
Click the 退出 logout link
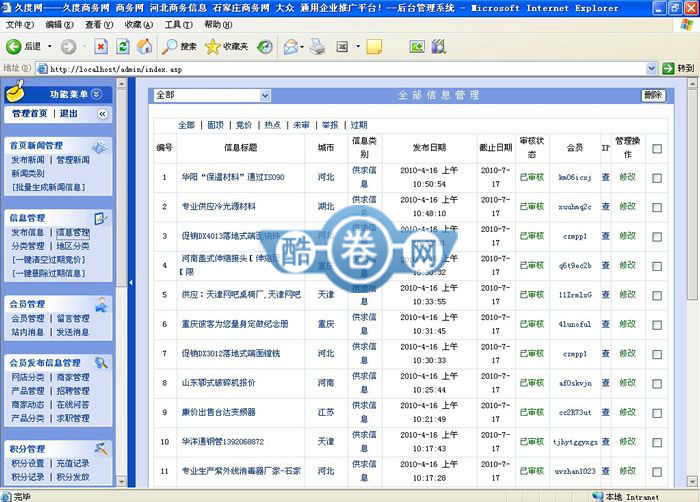coord(69,114)
